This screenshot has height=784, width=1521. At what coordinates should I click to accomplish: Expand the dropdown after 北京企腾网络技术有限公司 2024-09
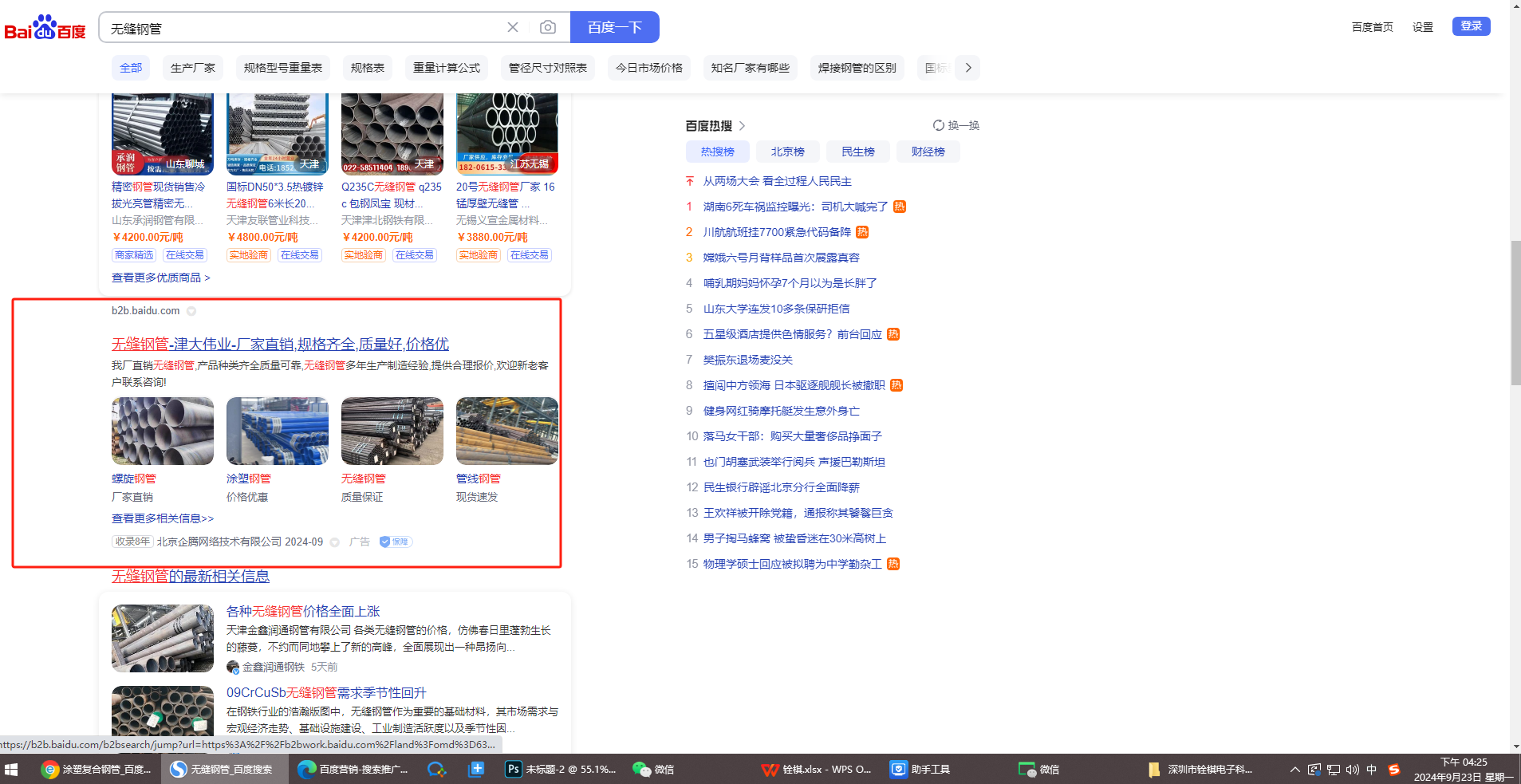click(335, 542)
